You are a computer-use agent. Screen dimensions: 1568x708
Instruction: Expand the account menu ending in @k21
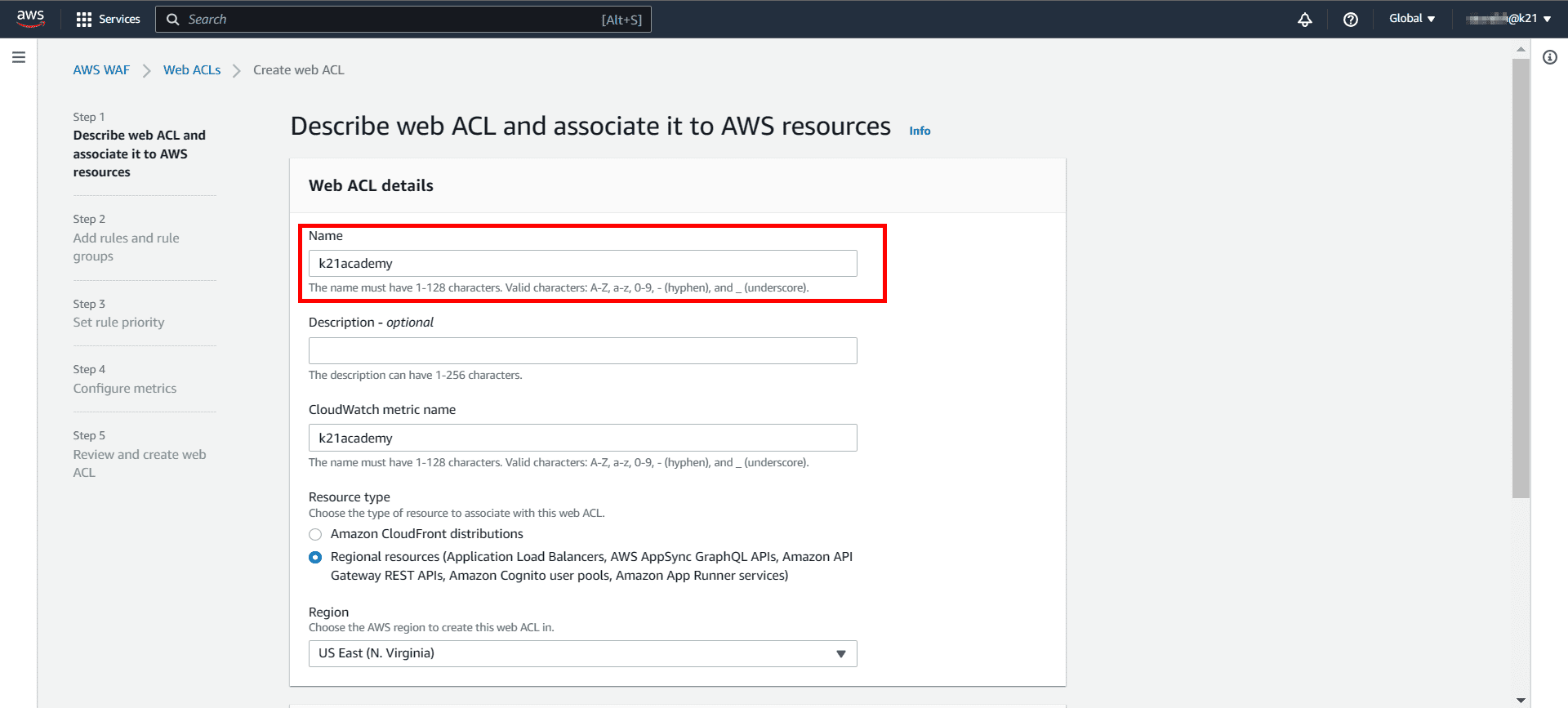tap(1508, 19)
